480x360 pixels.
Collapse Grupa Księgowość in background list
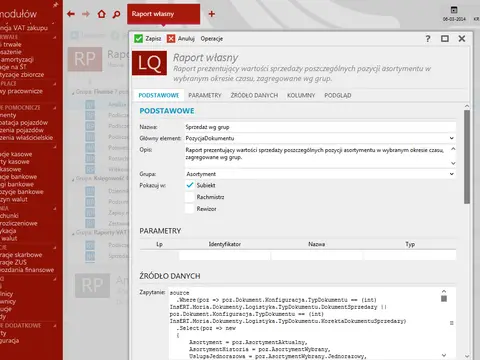click(x=73, y=179)
